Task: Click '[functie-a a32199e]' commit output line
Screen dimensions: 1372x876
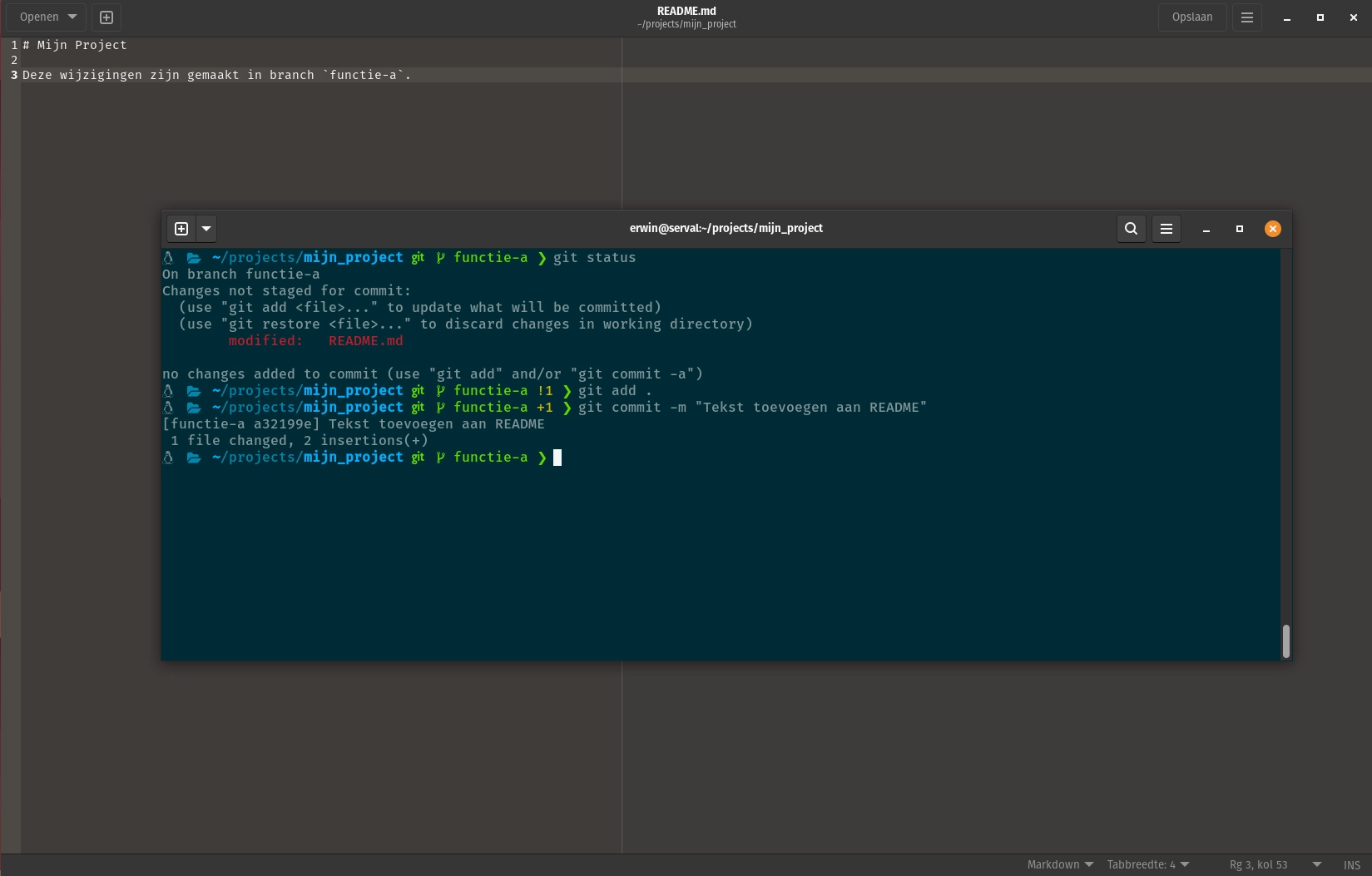Action: (354, 424)
